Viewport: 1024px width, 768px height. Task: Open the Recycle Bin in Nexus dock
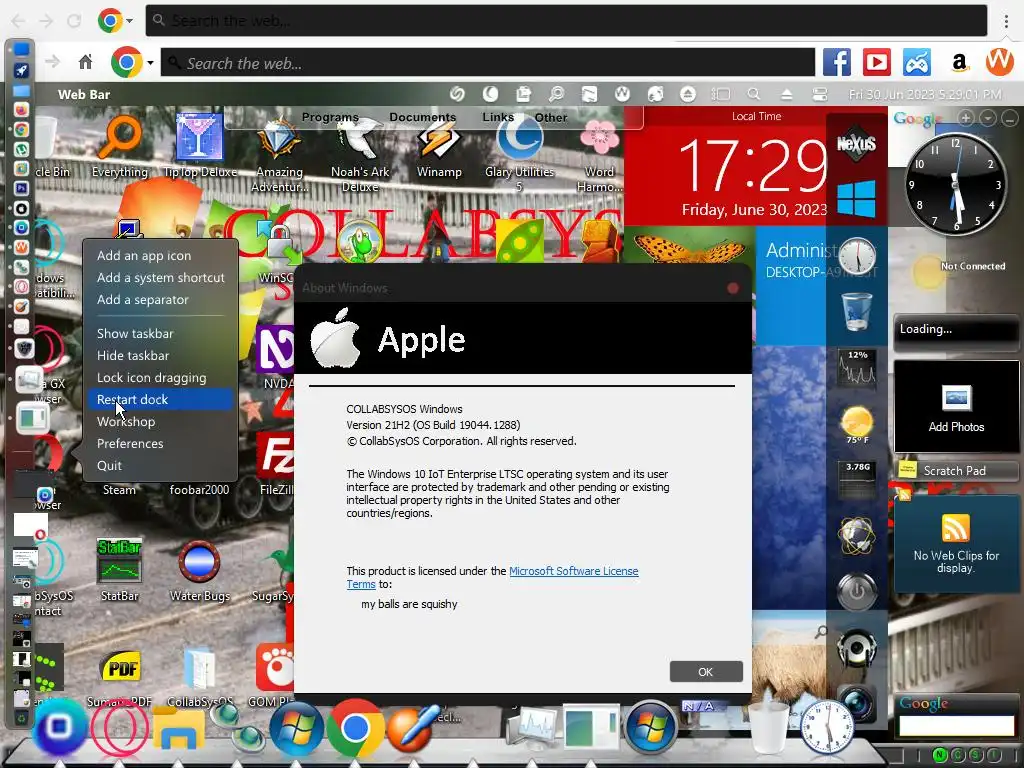click(856, 311)
